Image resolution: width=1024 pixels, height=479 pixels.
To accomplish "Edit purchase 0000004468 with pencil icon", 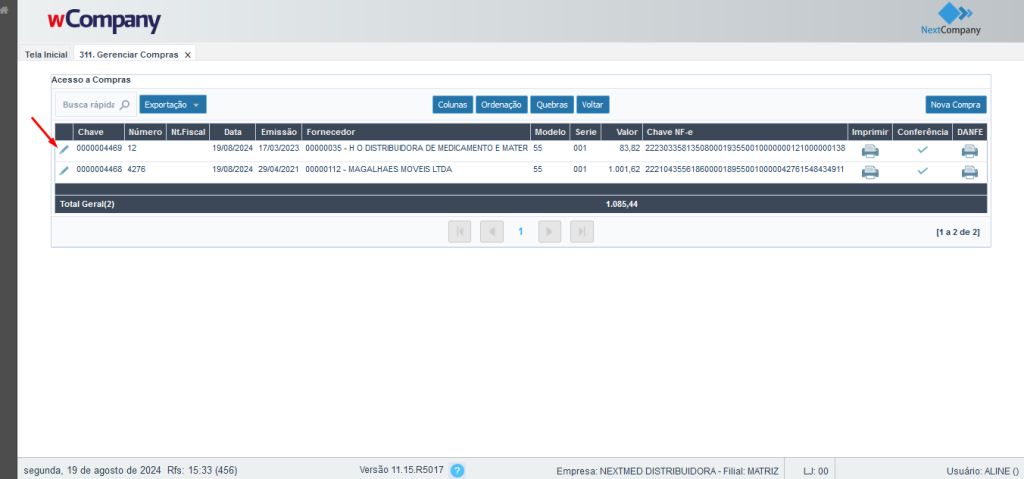I will click(64, 171).
